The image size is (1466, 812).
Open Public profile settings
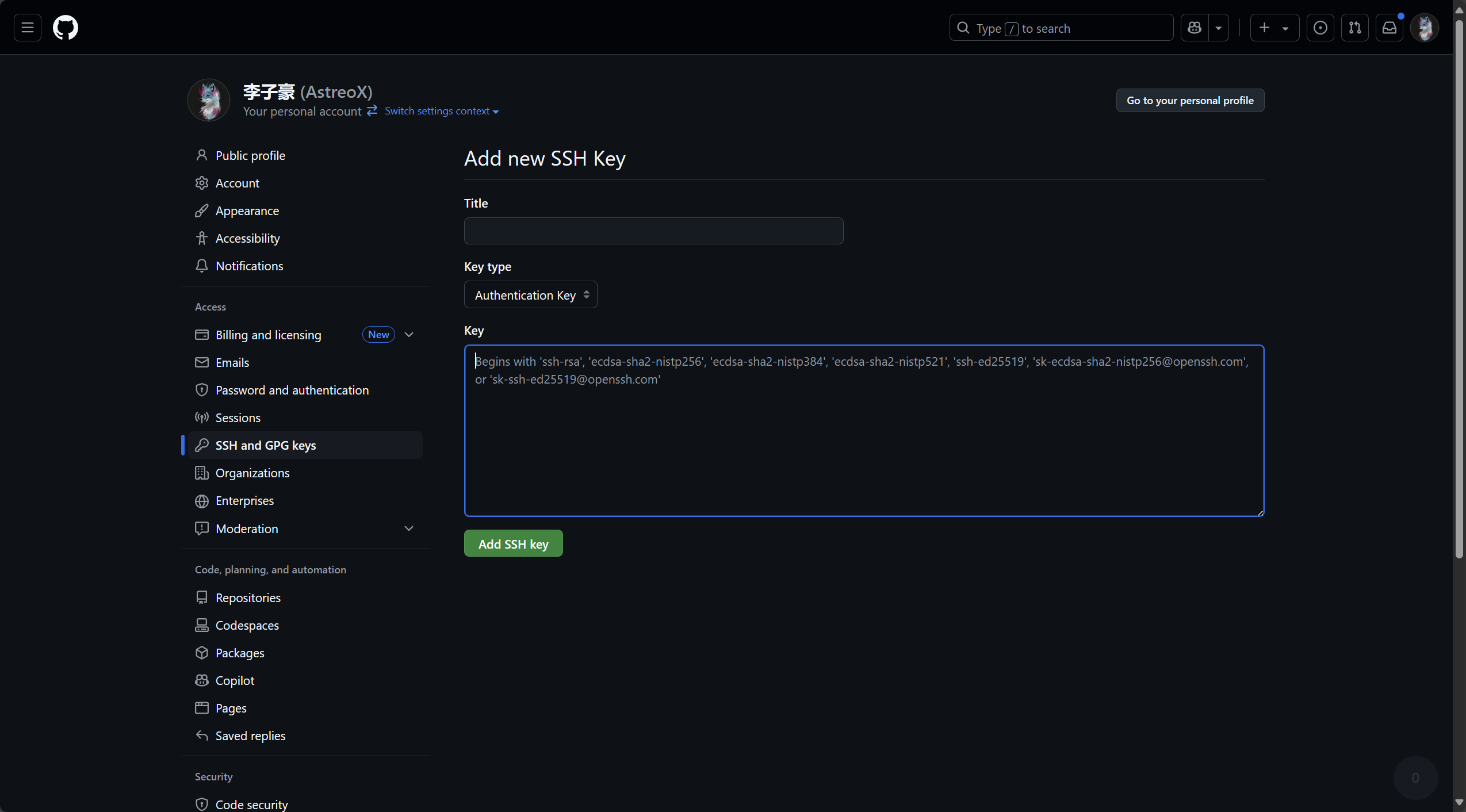(305, 155)
